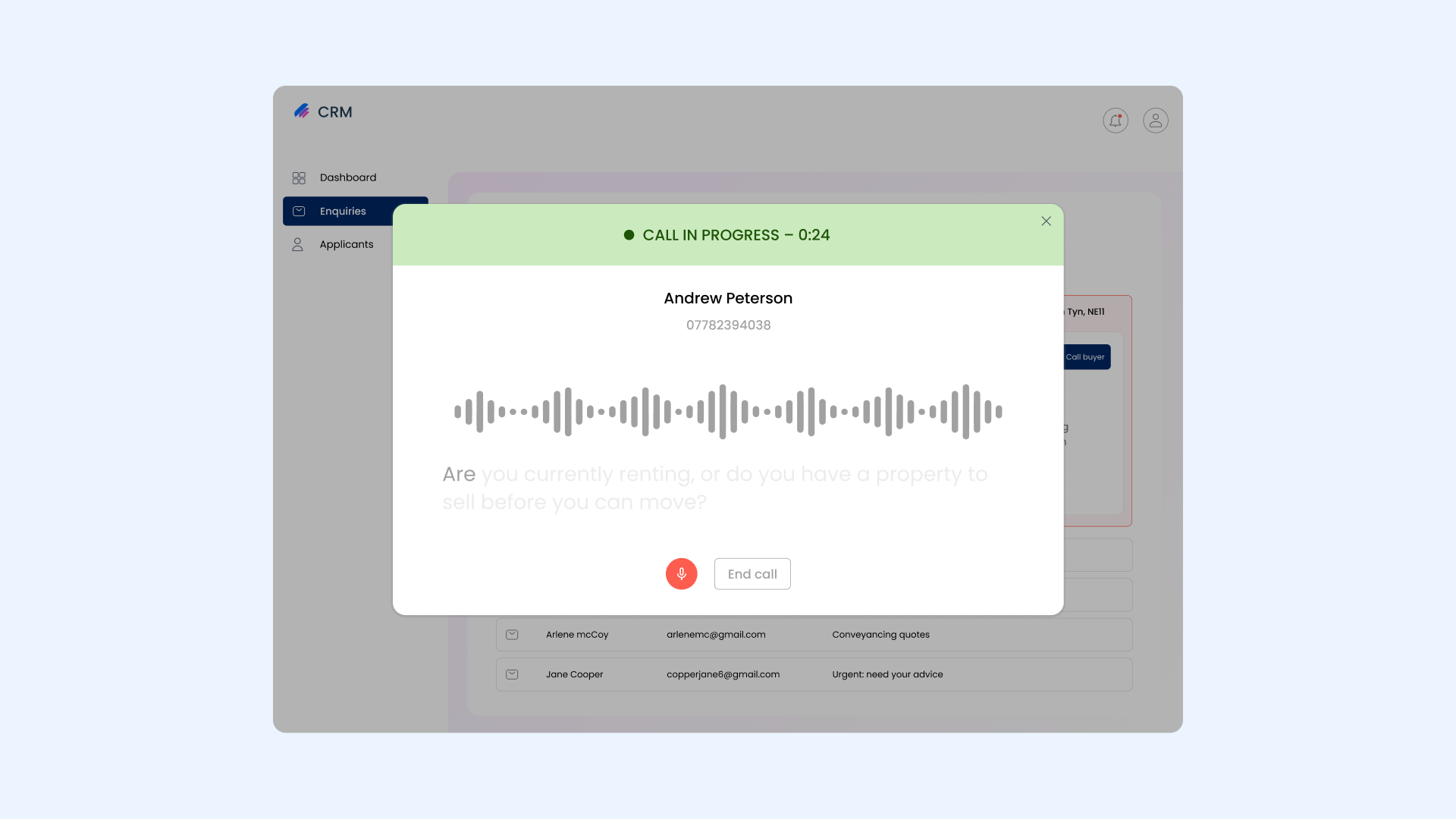Select the Enquiries menu item

(343, 212)
